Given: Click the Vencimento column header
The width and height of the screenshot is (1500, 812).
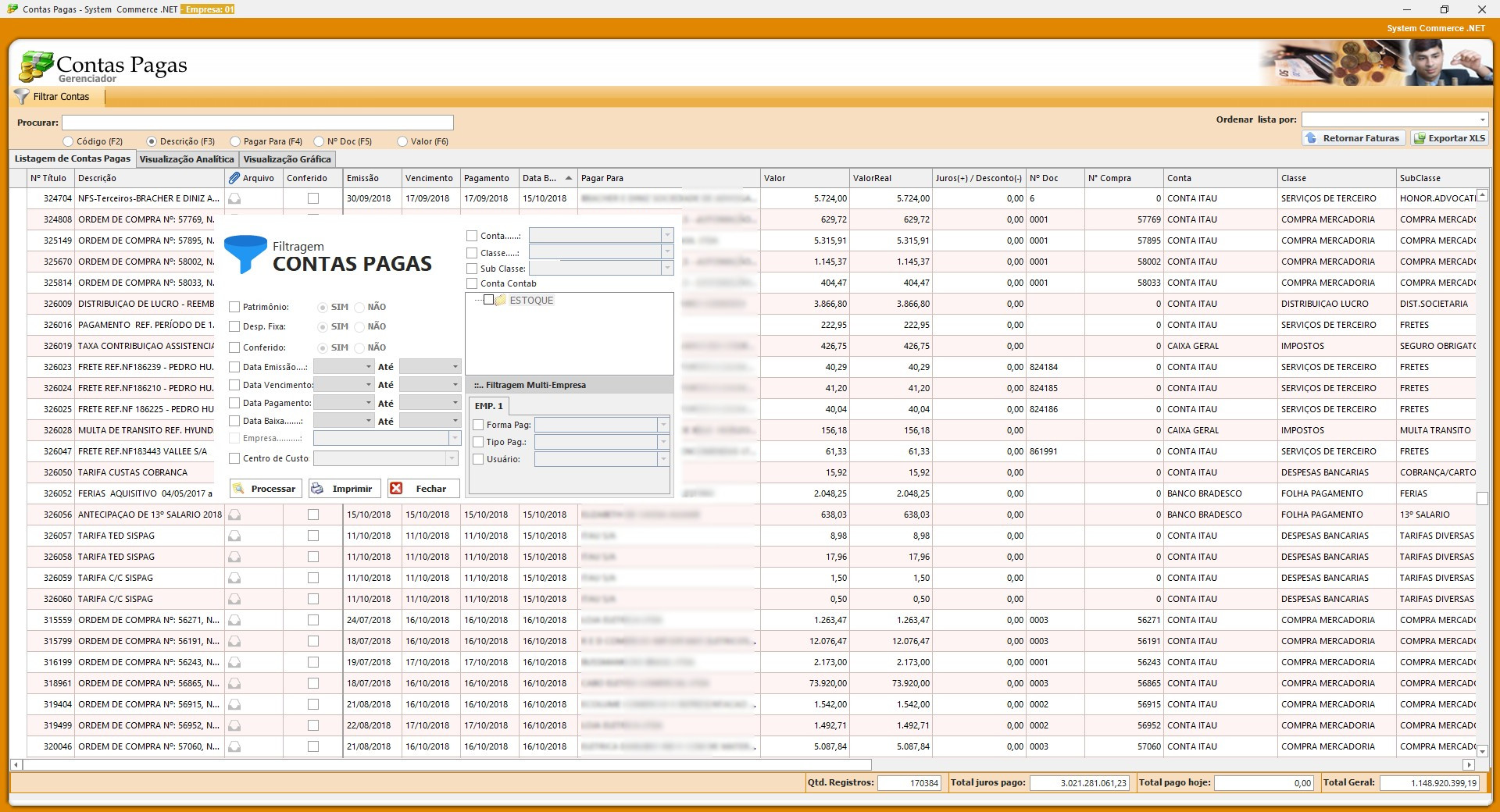Looking at the screenshot, I should (x=429, y=178).
